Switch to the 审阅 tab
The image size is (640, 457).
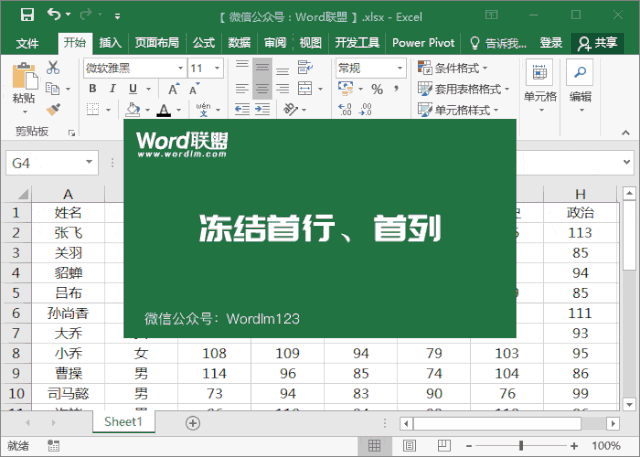coord(275,42)
